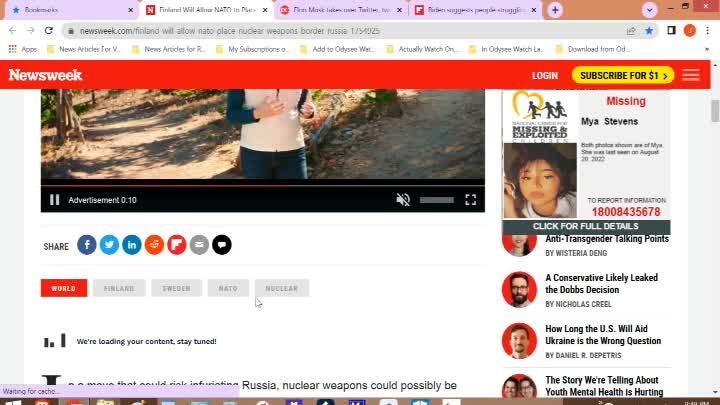This screenshot has height=405, width=720.
Task: Share article on Facebook
Action: [x=87, y=245]
